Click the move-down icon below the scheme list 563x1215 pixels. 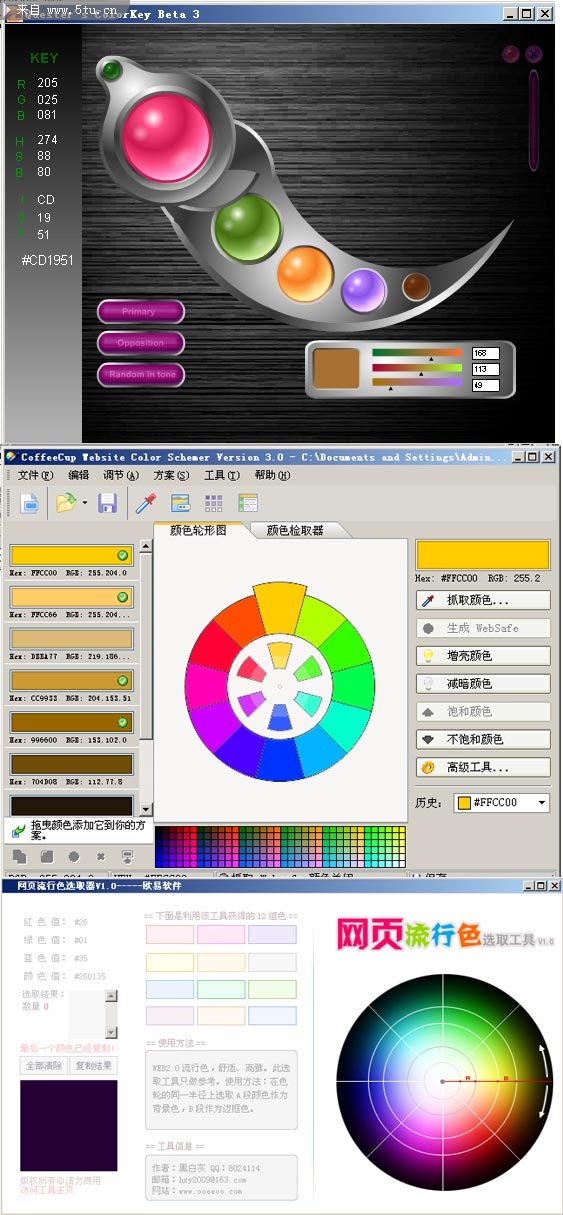click(x=128, y=857)
